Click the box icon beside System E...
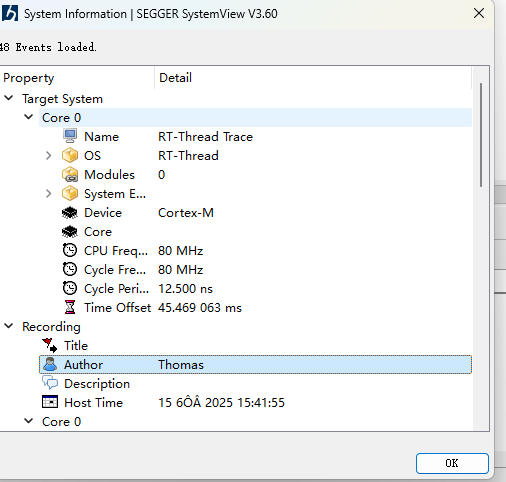Image resolution: width=506 pixels, height=482 pixels. click(x=70, y=193)
